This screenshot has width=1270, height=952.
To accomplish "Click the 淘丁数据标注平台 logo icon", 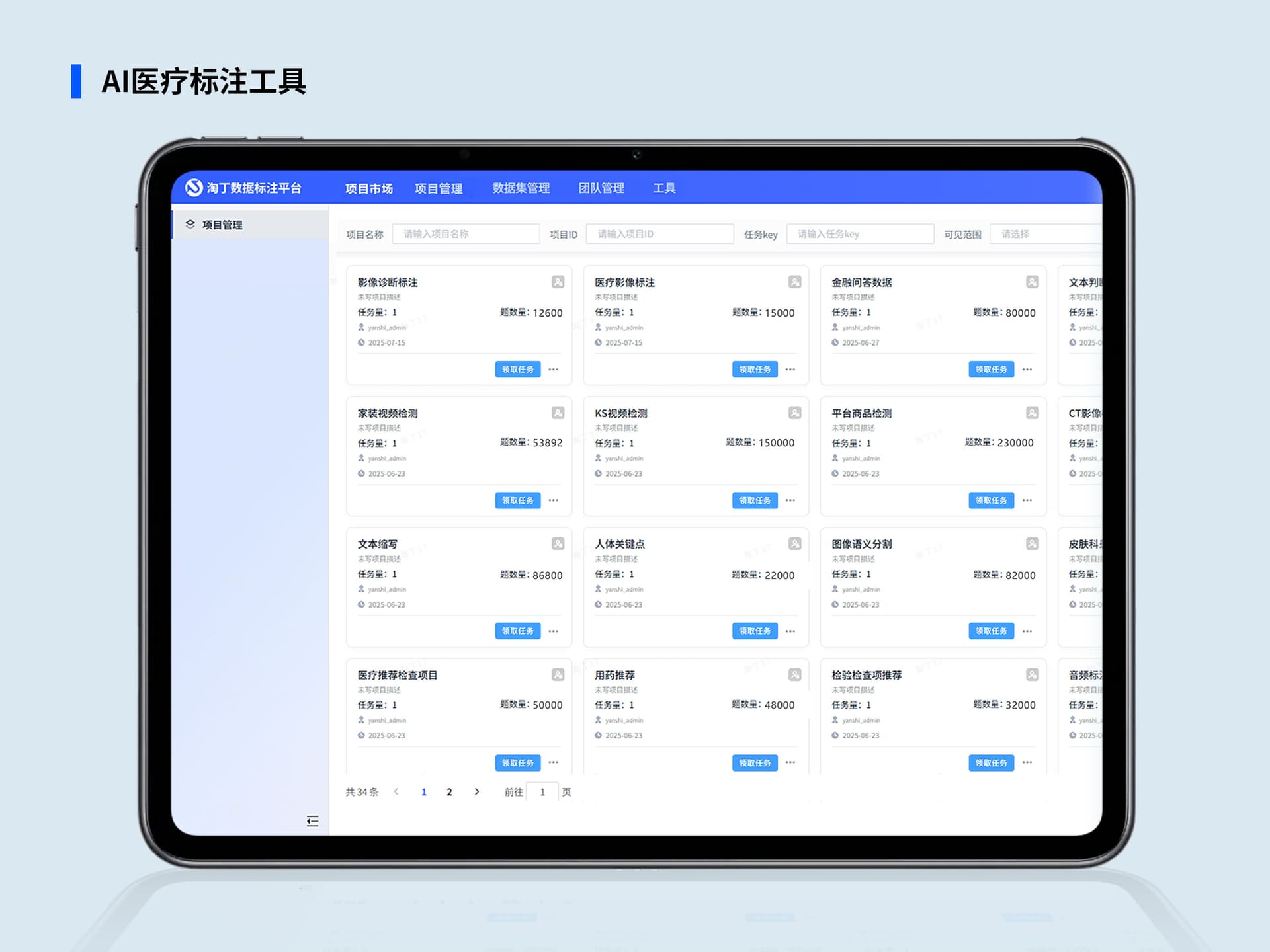I will pos(193,188).
